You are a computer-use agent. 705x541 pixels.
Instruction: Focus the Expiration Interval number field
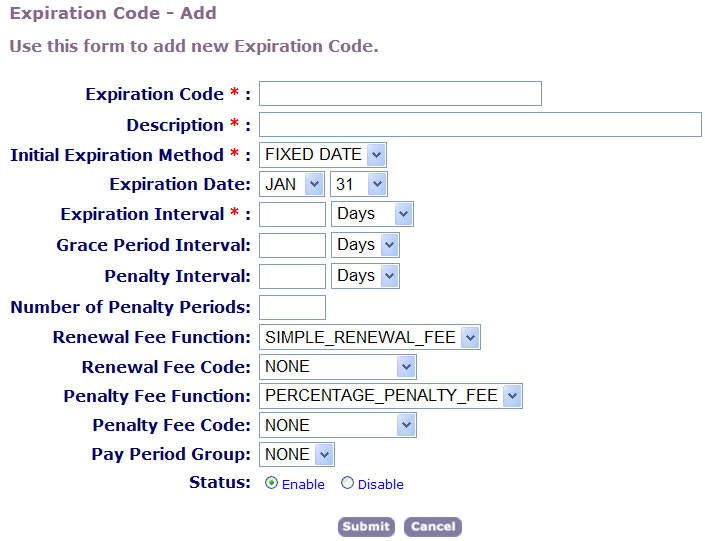292,214
